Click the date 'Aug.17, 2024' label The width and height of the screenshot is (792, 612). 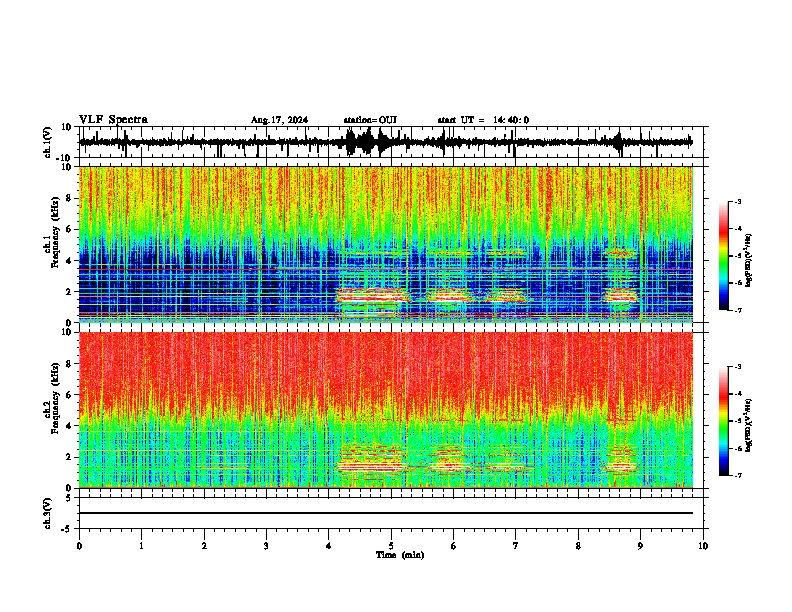click(279, 120)
